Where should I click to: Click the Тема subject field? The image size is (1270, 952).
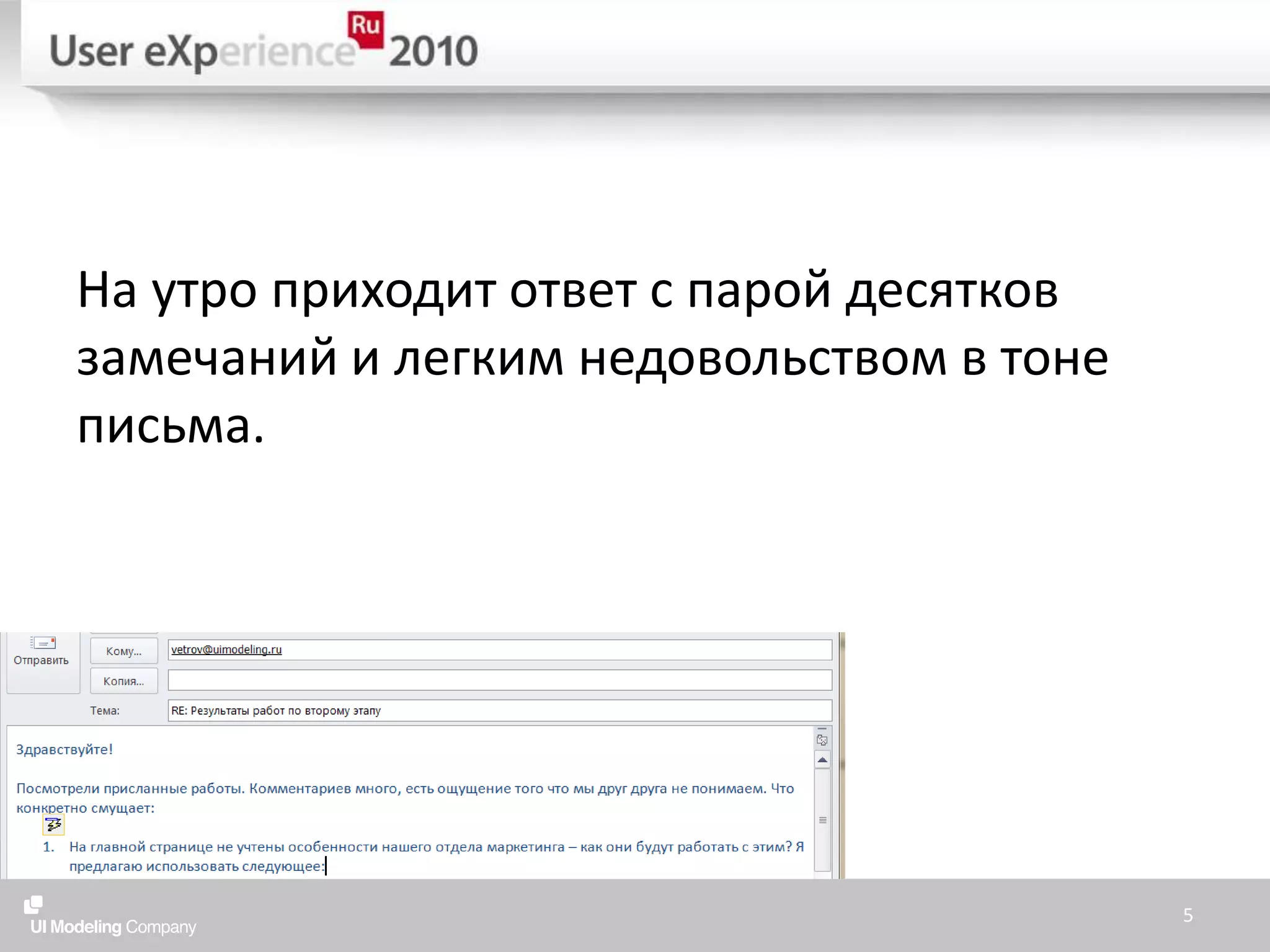click(500, 710)
